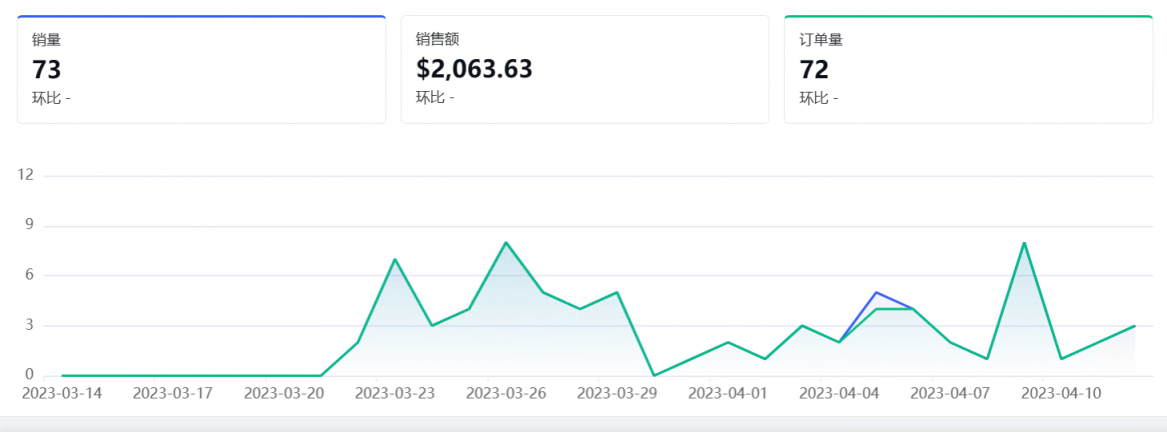The height and width of the screenshot is (432, 1167).
Task: Select the 2023-04-10 date label on axis
Action: click(x=1061, y=393)
